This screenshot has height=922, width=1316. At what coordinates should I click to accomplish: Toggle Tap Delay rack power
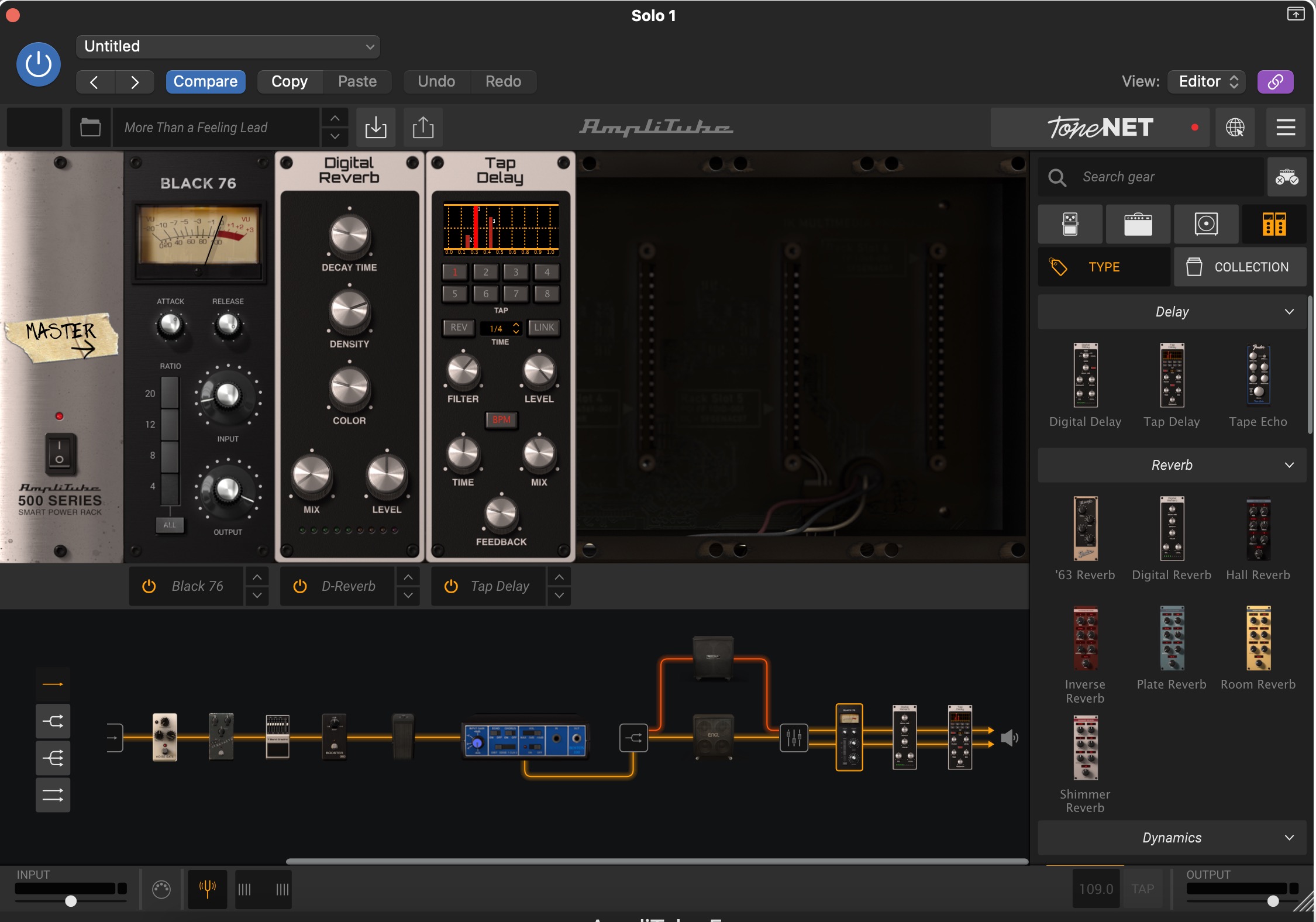[x=451, y=586]
